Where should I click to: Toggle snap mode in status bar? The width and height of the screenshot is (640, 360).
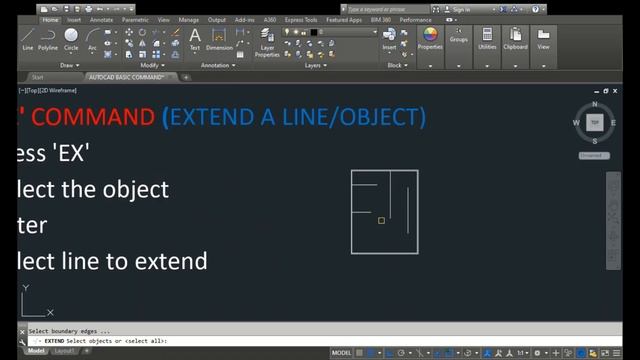point(371,353)
